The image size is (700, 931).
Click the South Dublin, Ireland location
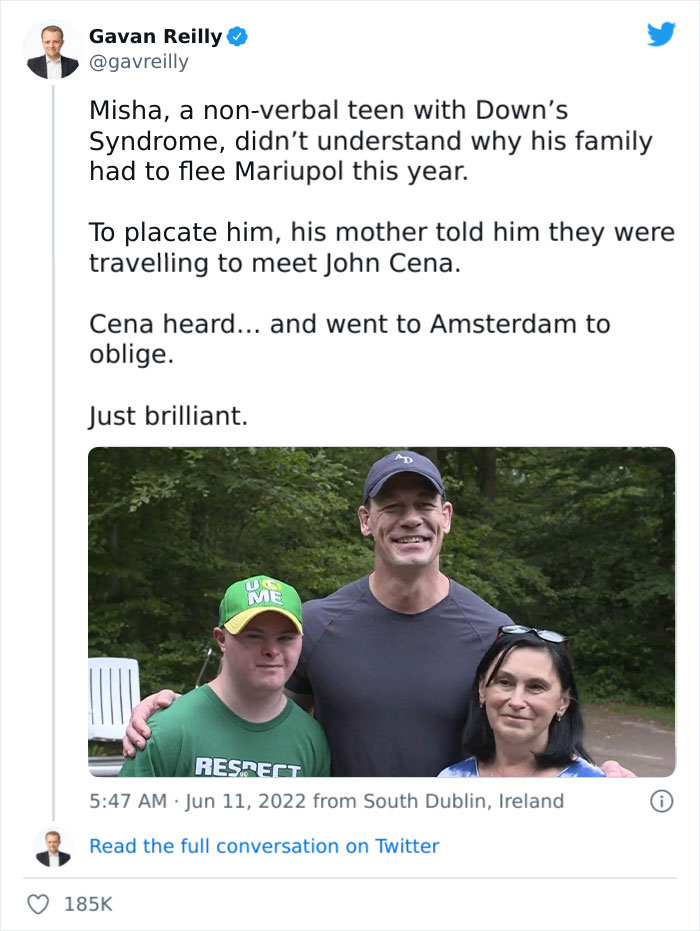pos(463,801)
